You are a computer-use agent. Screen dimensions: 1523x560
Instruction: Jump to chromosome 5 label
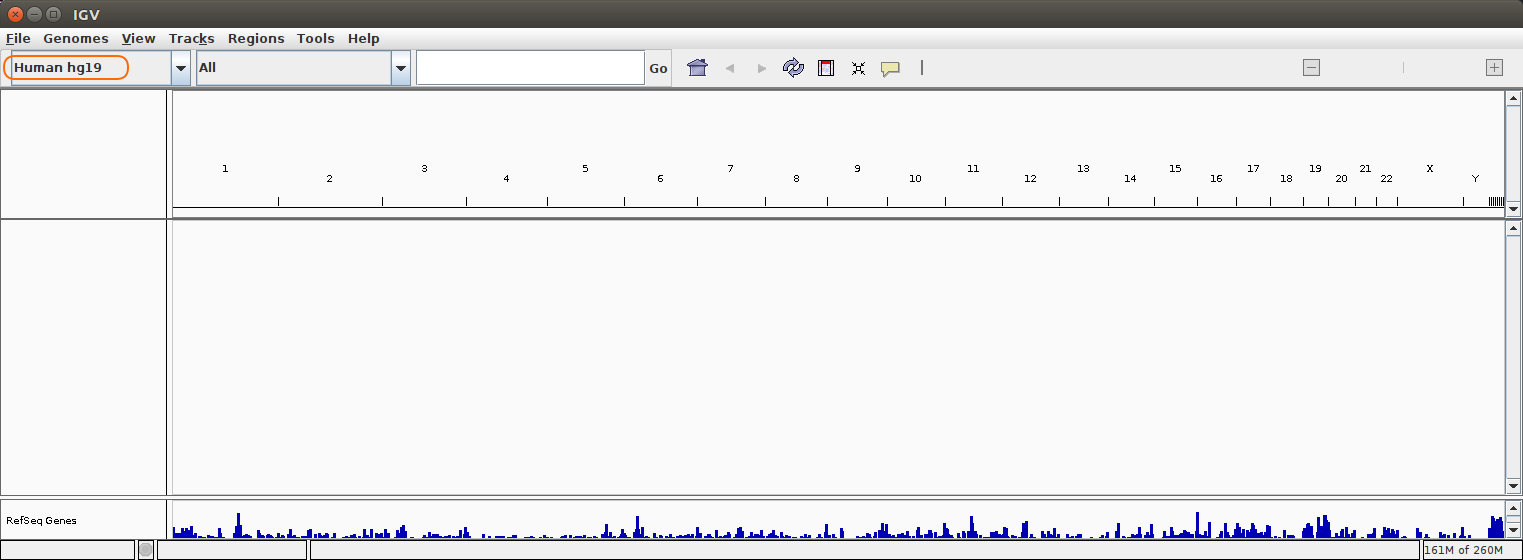[x=585, y=169]
